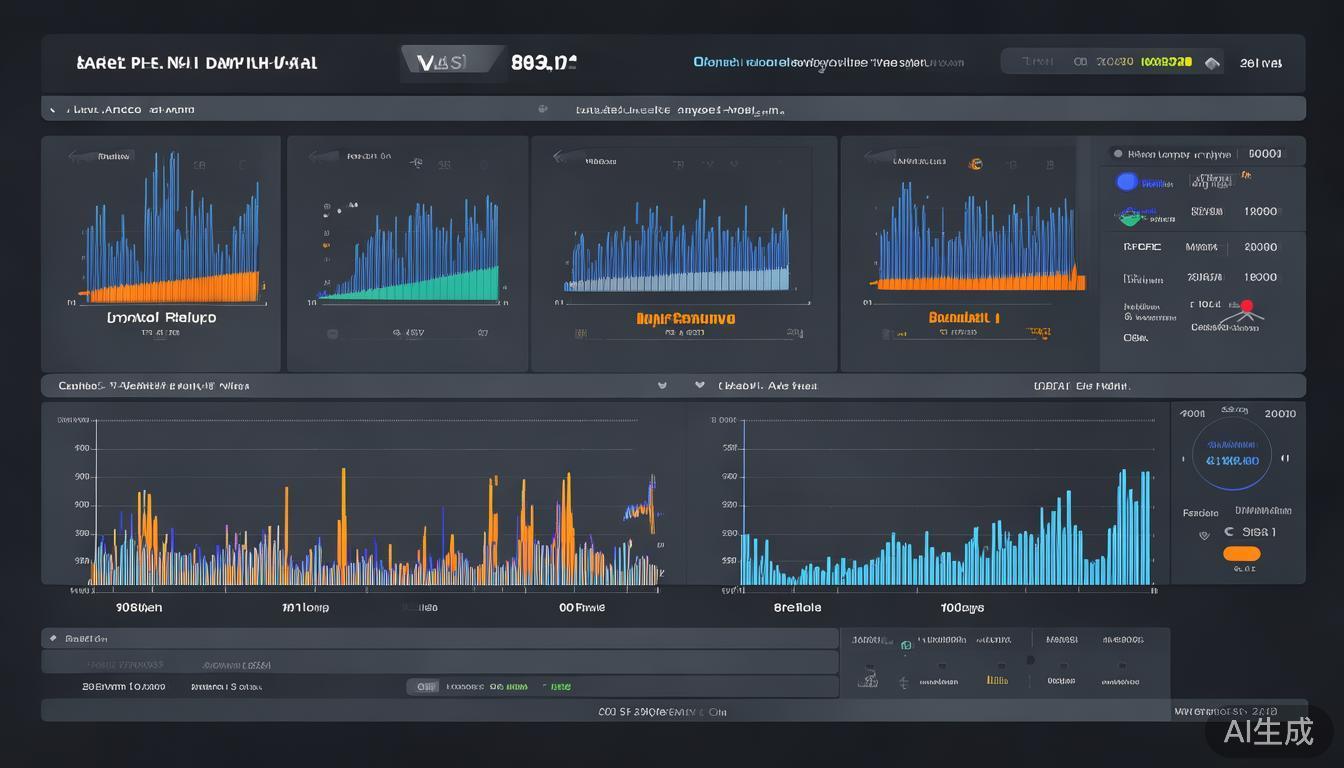Click the blue circle icon in the side legend
The image size is (1344, 768).
point(1127,182)
